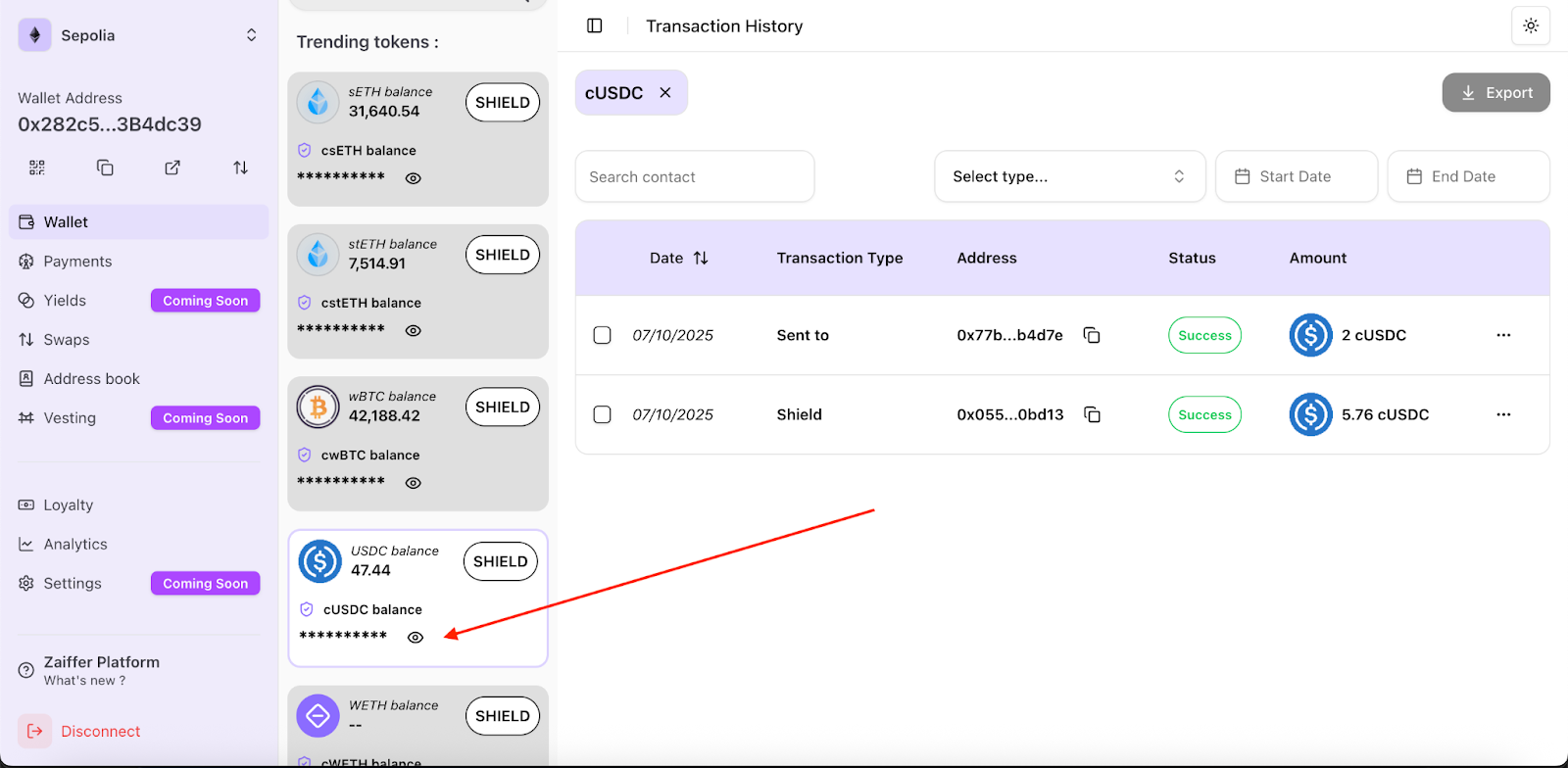The height and width of the screenshot is (768, 1568).
Task: Reveal hidden csETH balance
Action: 414,178
